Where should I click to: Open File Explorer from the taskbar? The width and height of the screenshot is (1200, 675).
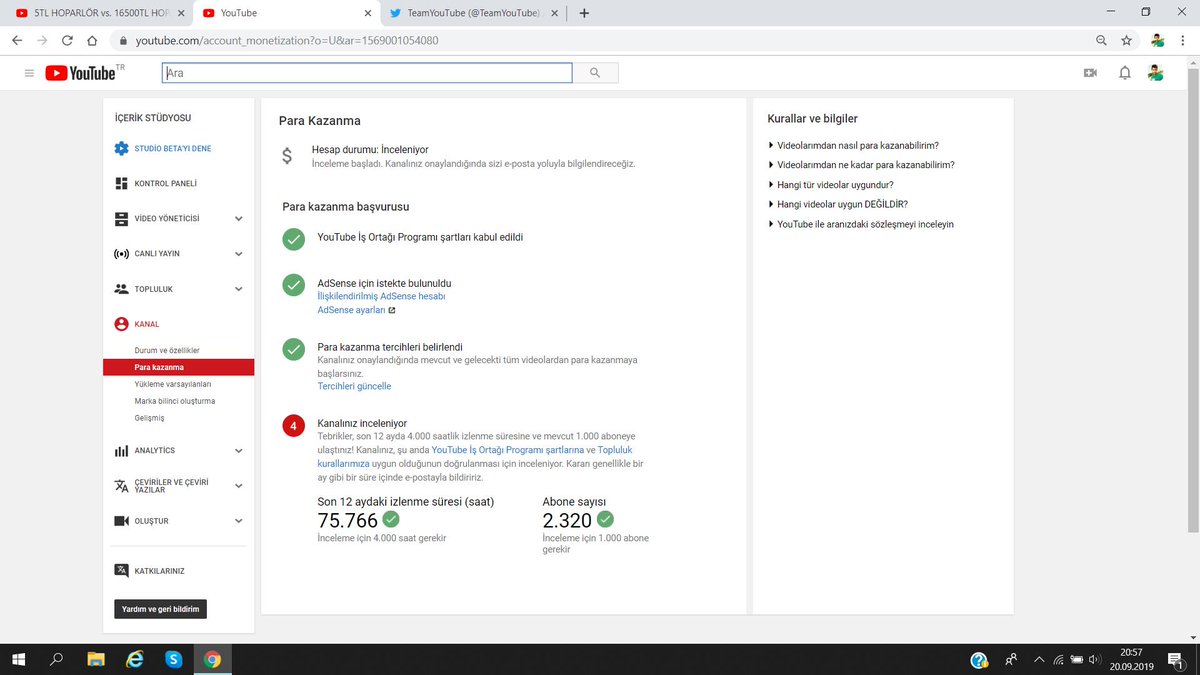[x=96, y=660]
